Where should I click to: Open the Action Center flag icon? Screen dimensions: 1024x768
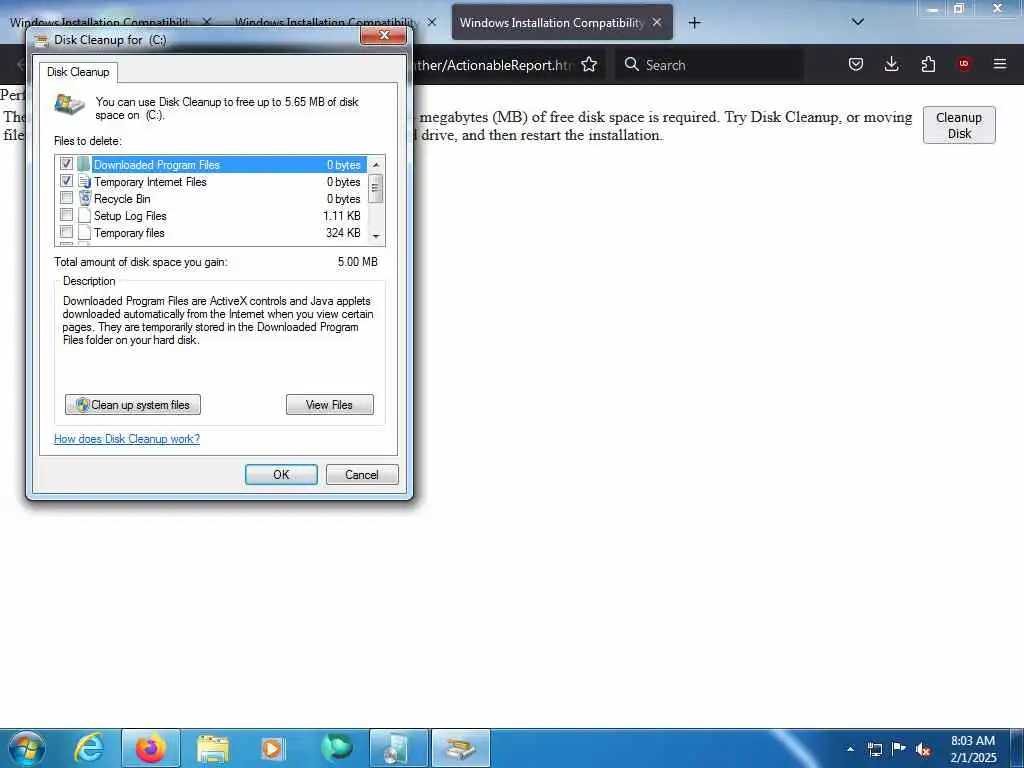899,748
